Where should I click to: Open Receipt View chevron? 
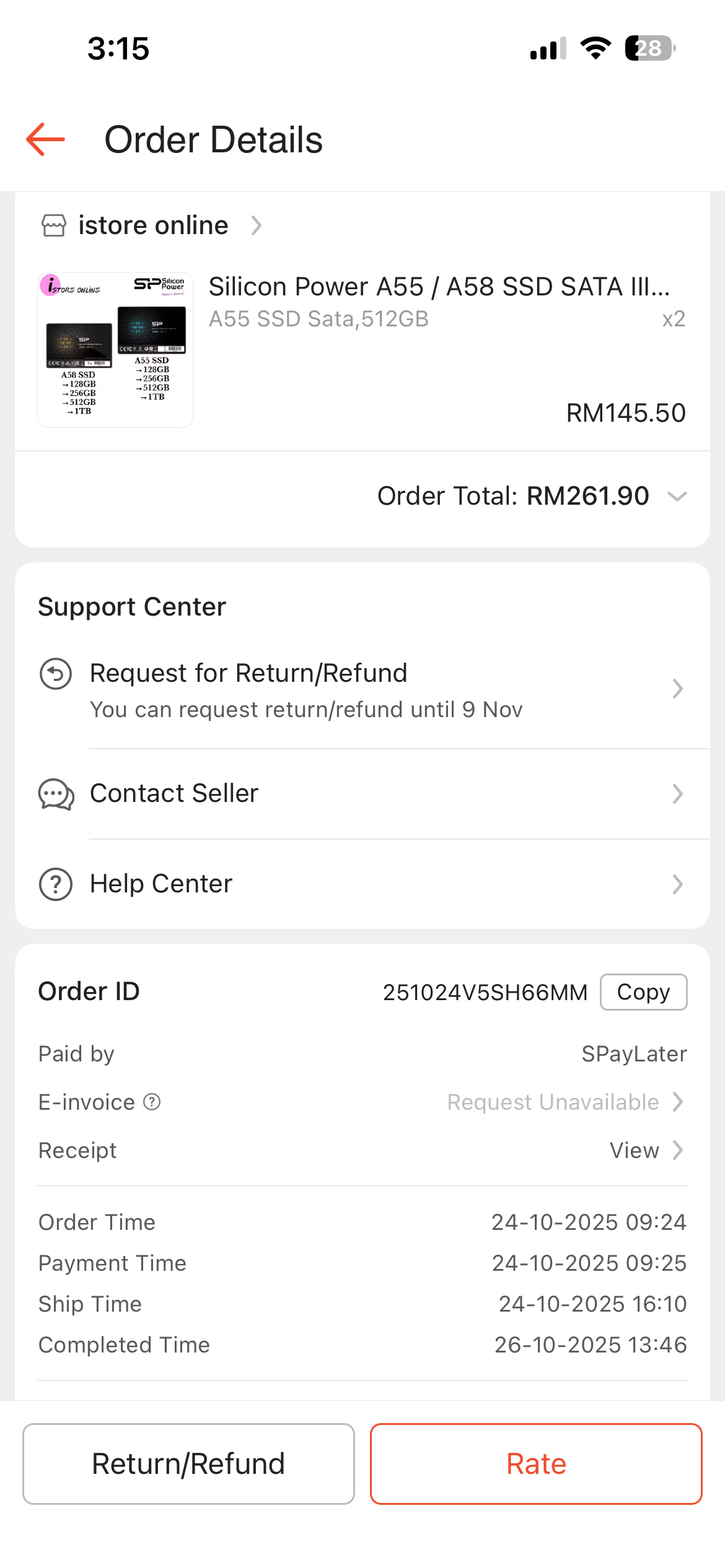click(677, 1151)
